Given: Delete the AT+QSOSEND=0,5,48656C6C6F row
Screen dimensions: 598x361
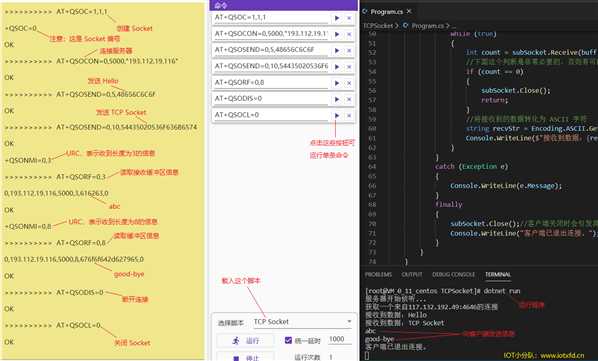Looking at the screenshot, I should 349,50.
